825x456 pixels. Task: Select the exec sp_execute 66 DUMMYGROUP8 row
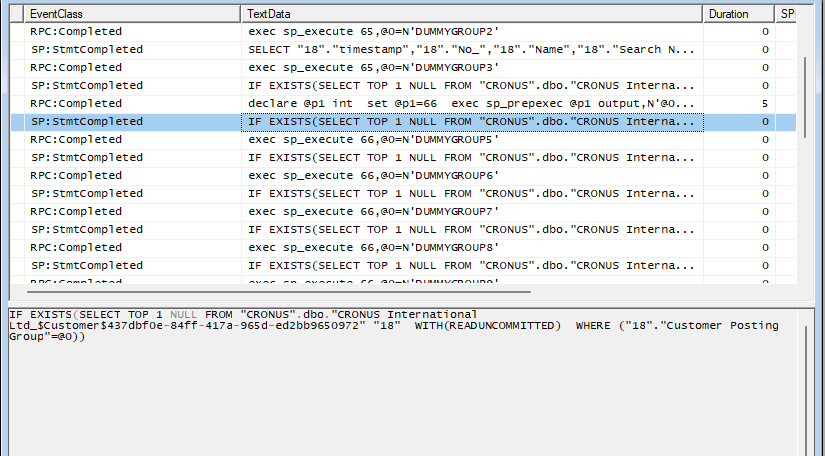click(403, 247)
